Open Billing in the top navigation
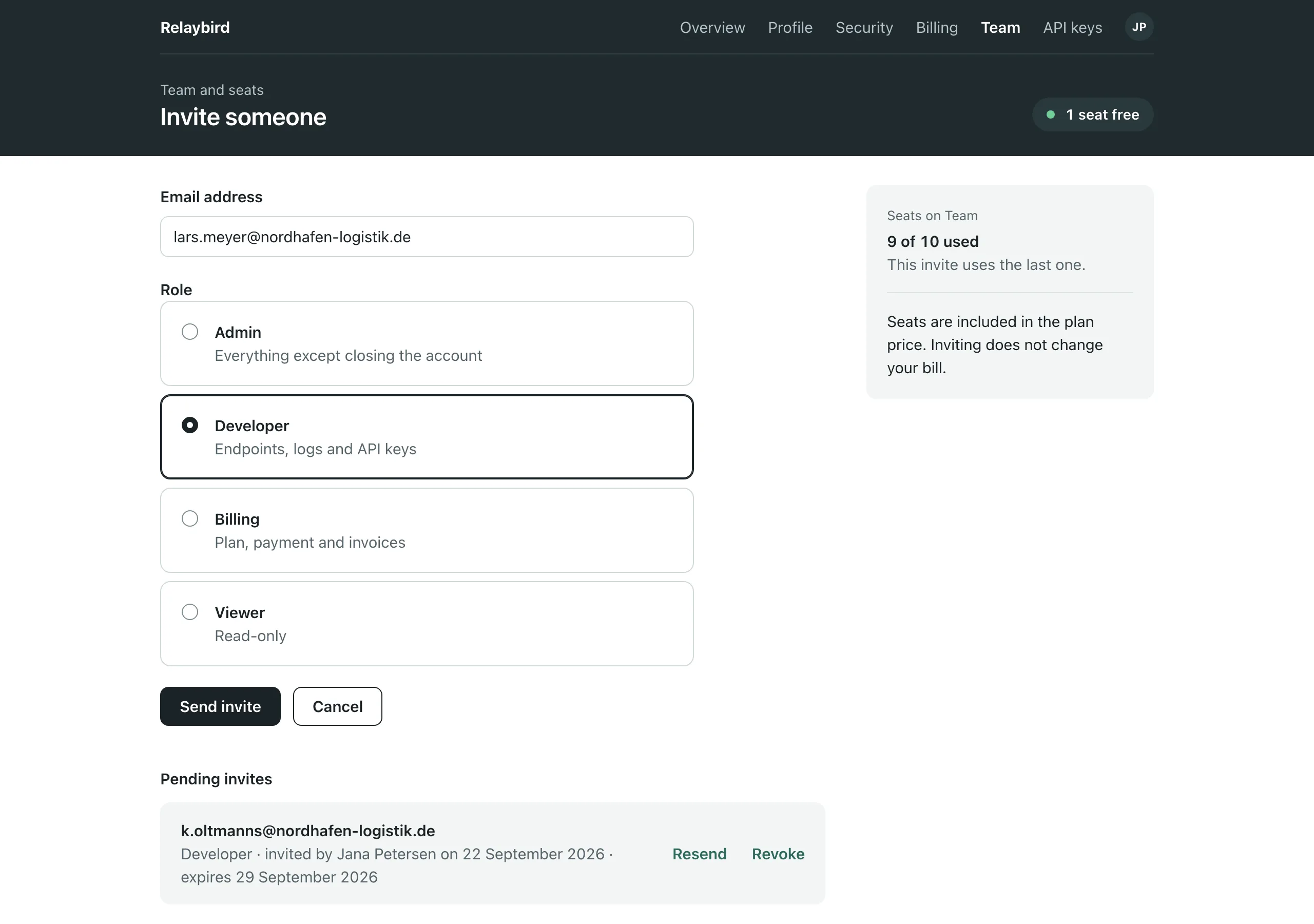This screenshot has width=1314, height=924. [x=936, y=28]
